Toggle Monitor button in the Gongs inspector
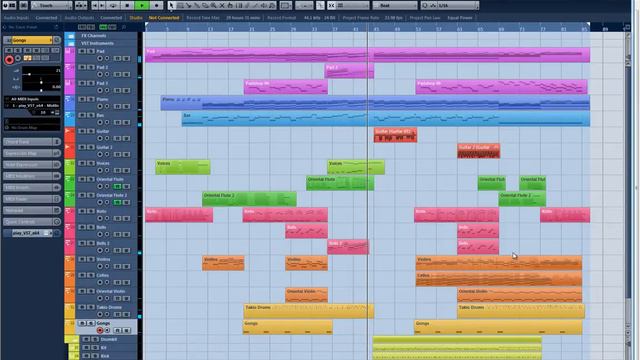 (18, 58)
